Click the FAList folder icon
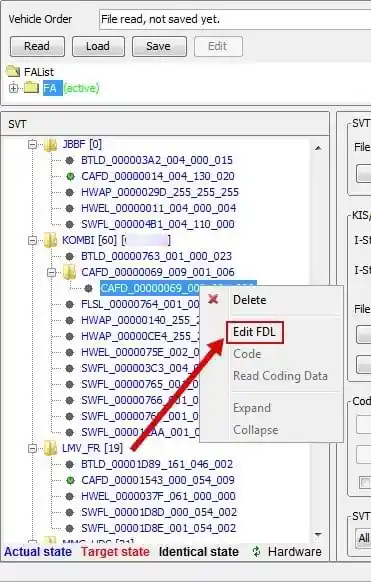The height and width of the screenshot is (582, 371). click(x=13, y=71)
